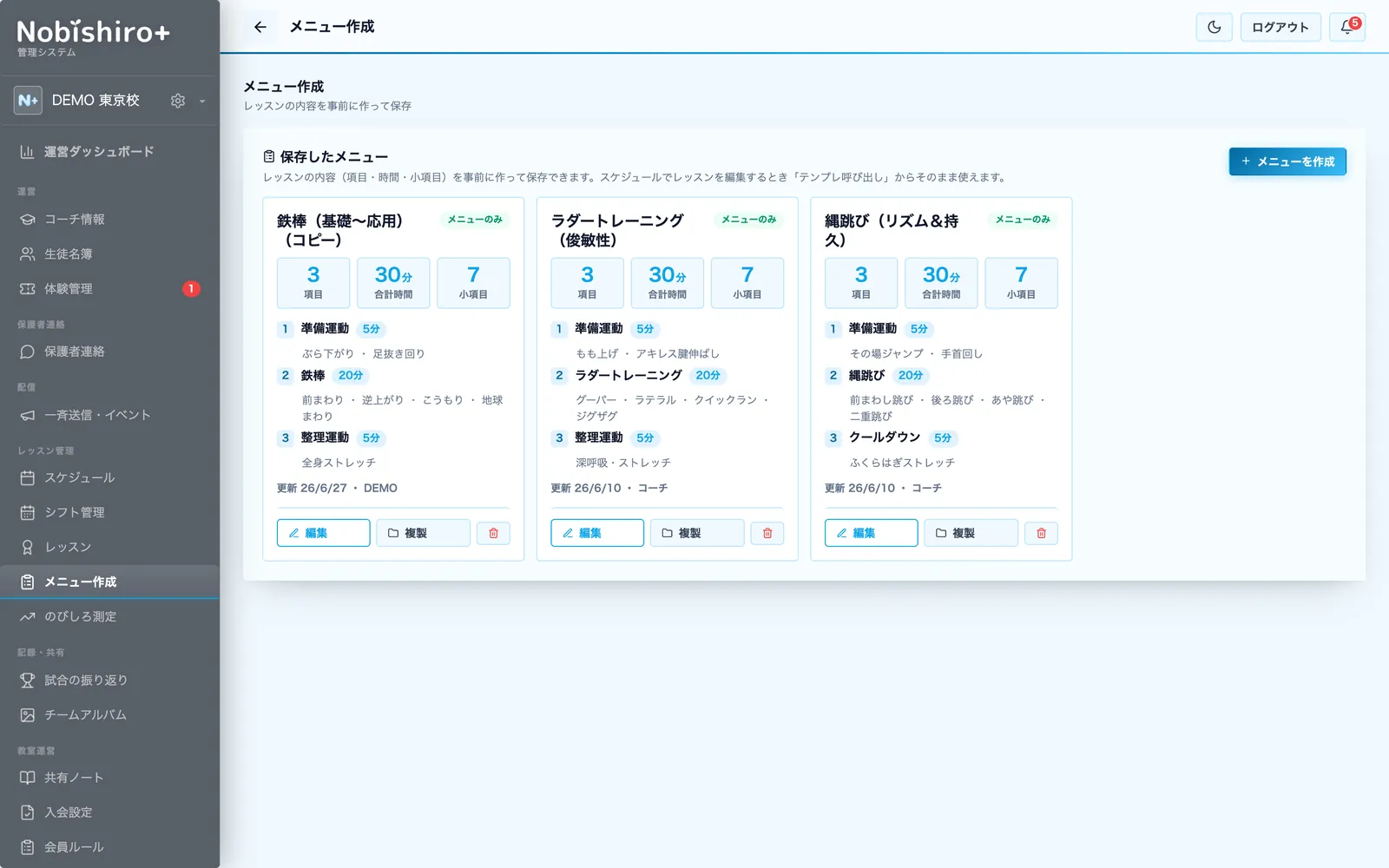The image size is (1389, 868).
Task: Go back using the left arrow
Action: (x=260, y=27)
